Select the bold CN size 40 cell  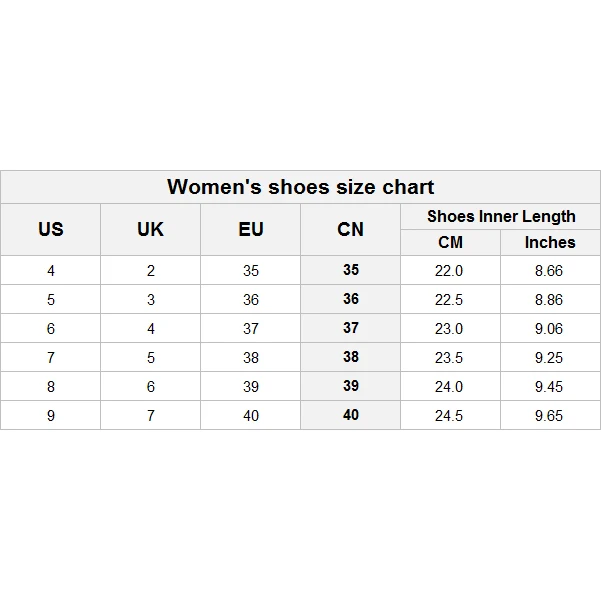click(x=350, y=415)
